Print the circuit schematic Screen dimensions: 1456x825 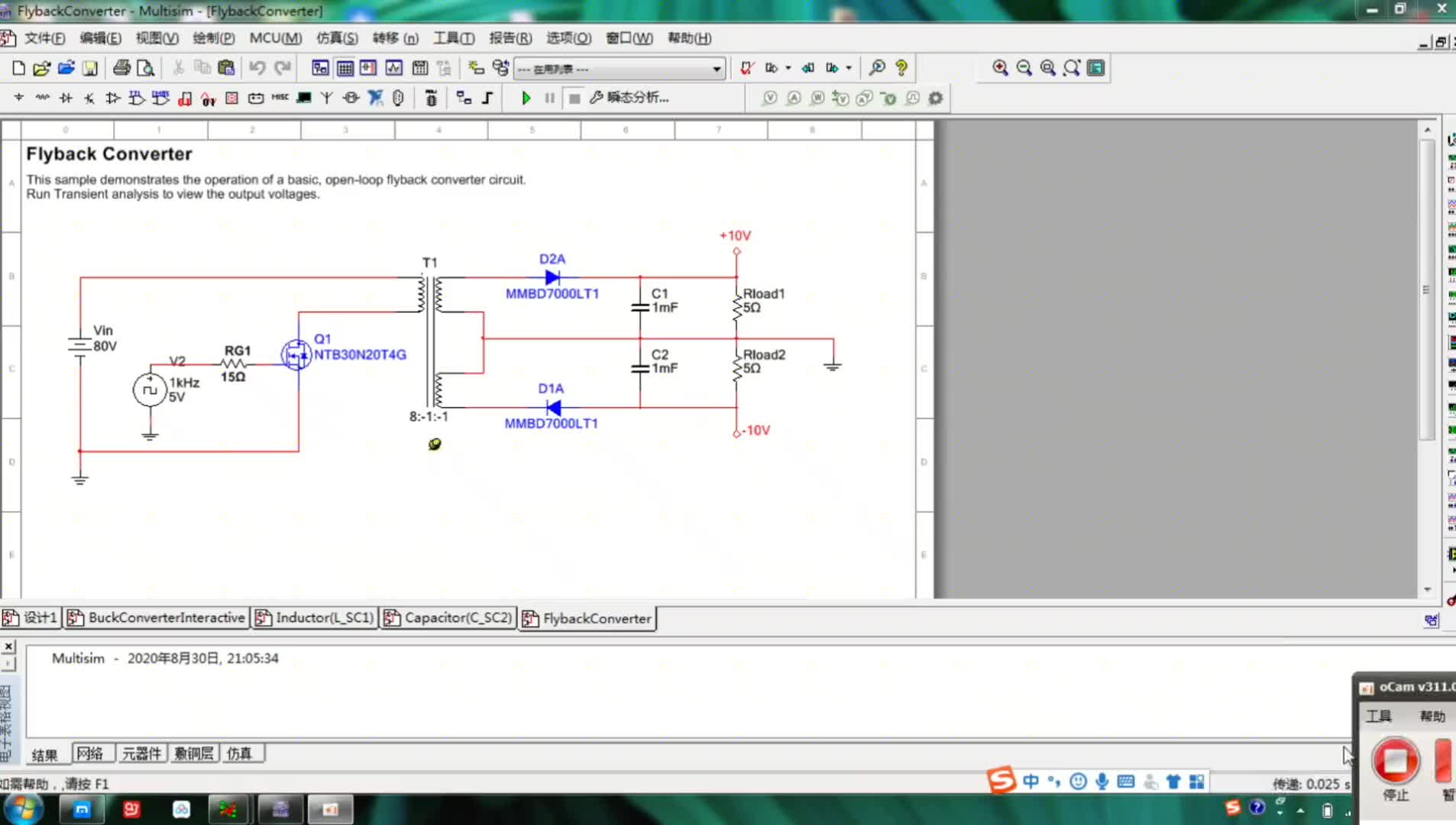coord(121,68)
